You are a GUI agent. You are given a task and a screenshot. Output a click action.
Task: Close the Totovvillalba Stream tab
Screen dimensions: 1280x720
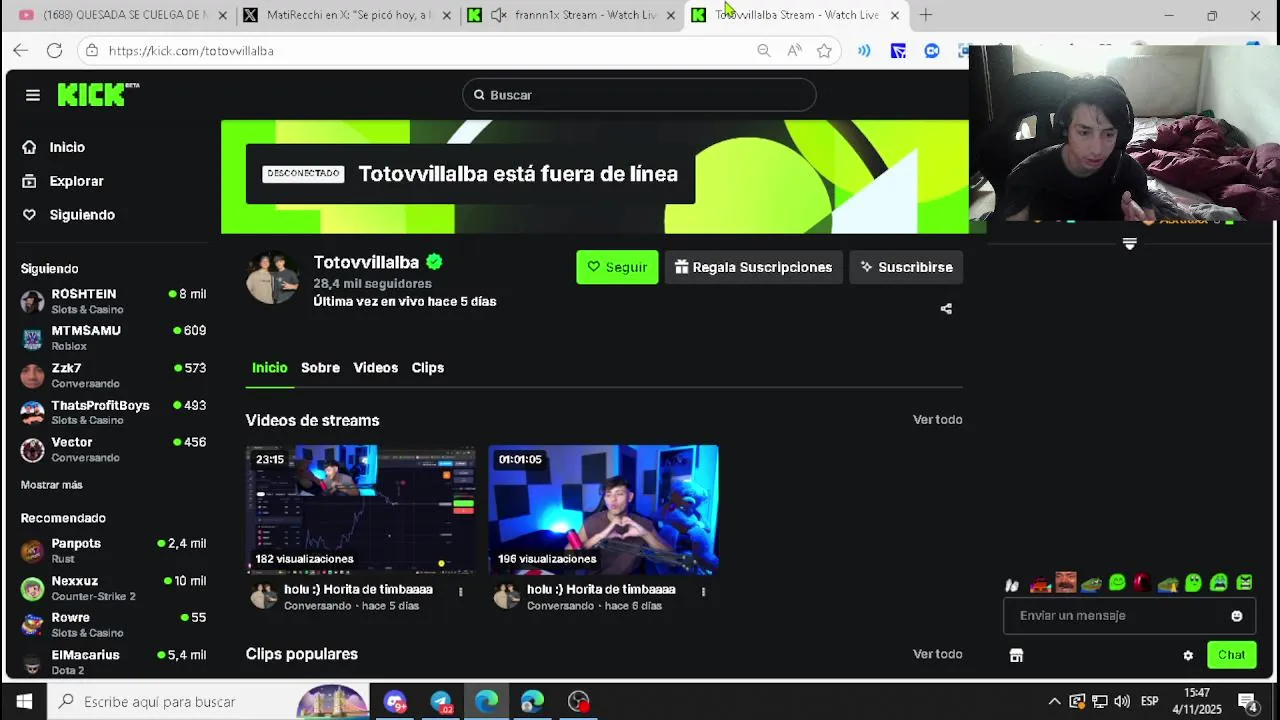coord(895,15)
